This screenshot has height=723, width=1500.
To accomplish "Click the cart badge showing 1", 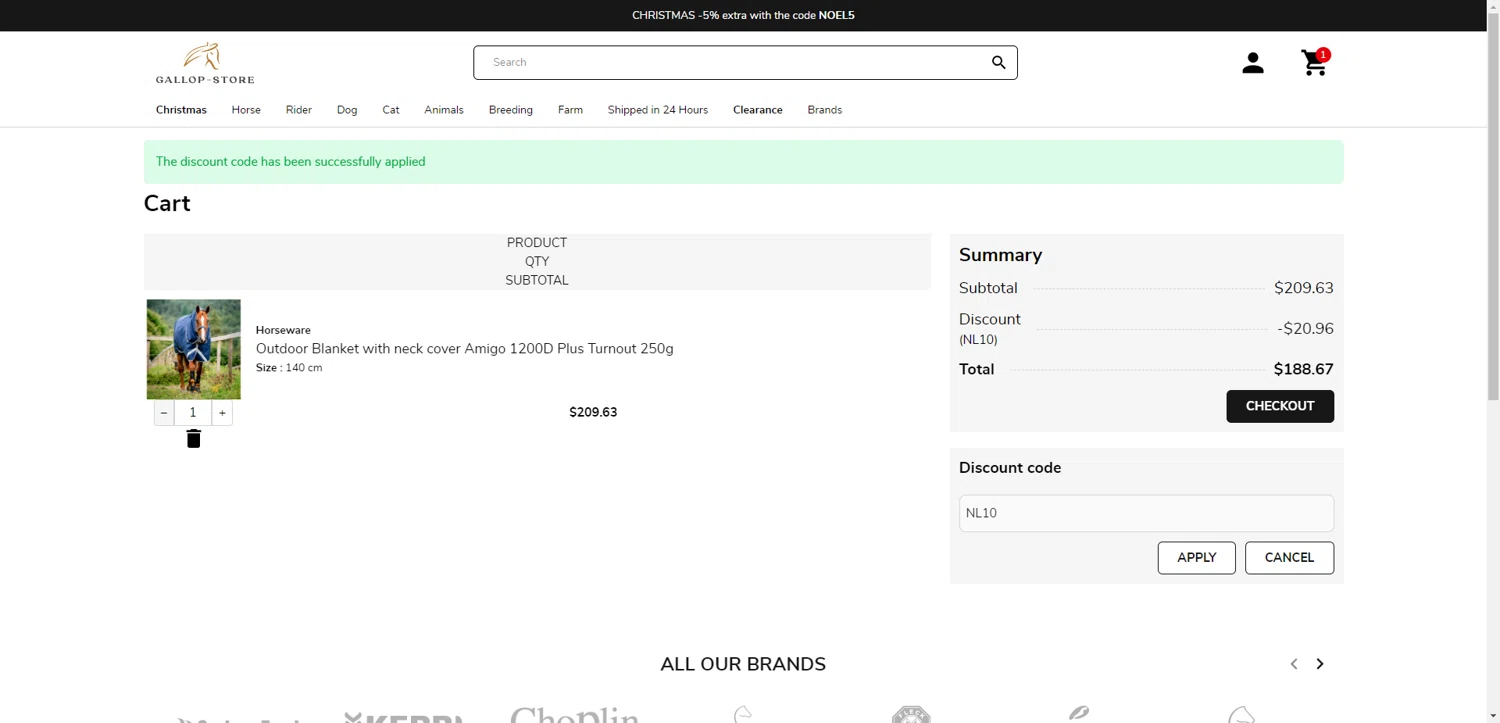I will tap(1323, 55).
